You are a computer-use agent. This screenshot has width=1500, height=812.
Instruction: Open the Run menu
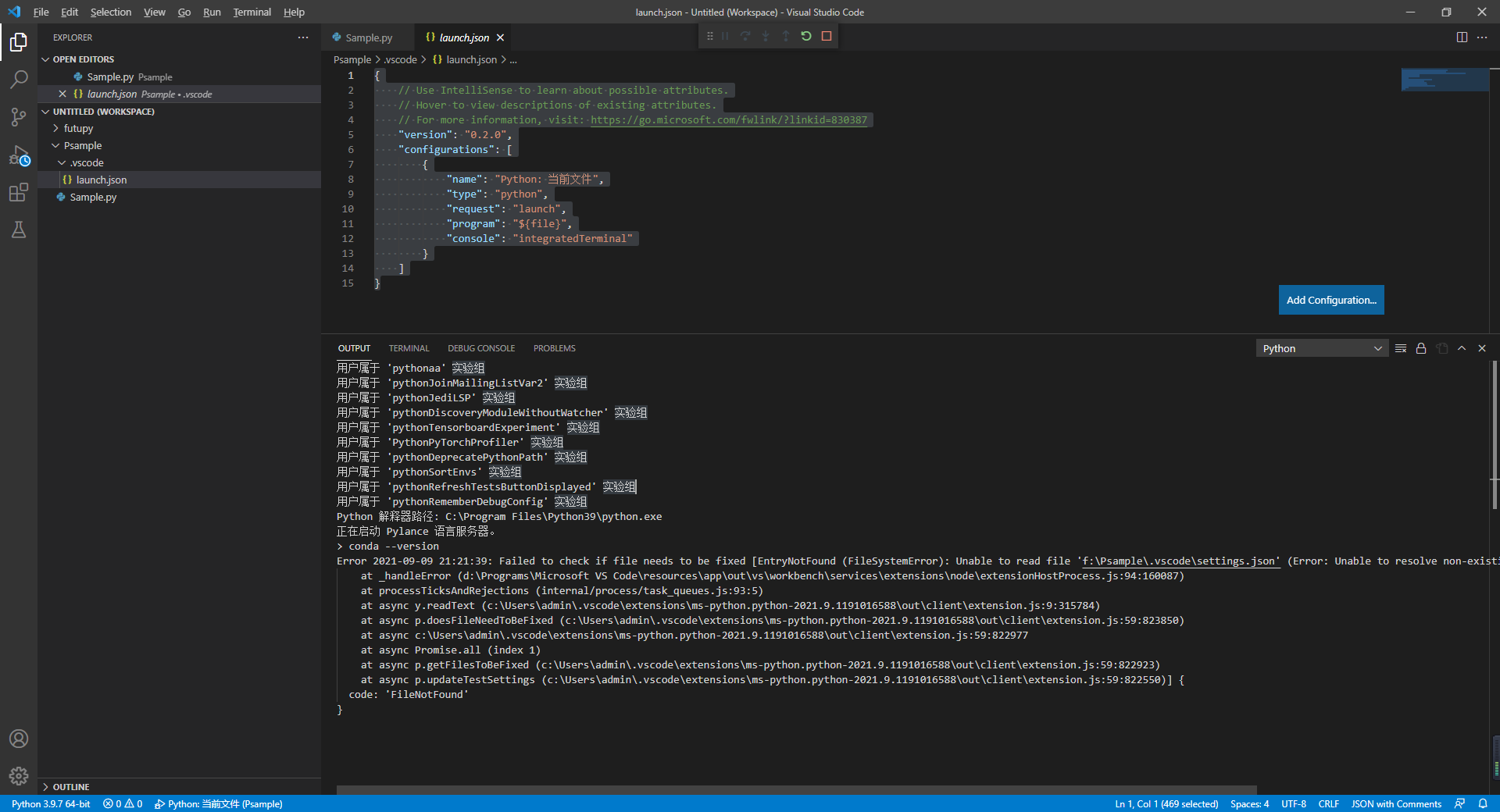(212, 12)
